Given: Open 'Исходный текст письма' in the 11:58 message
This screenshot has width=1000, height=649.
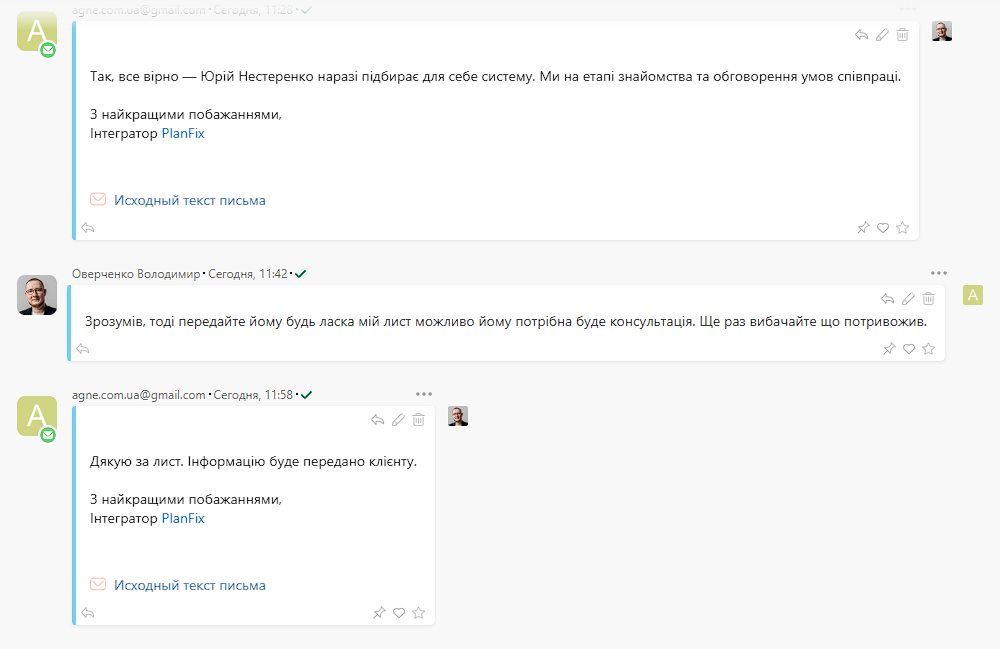Looking at the screenshot, I should [190, 585].
